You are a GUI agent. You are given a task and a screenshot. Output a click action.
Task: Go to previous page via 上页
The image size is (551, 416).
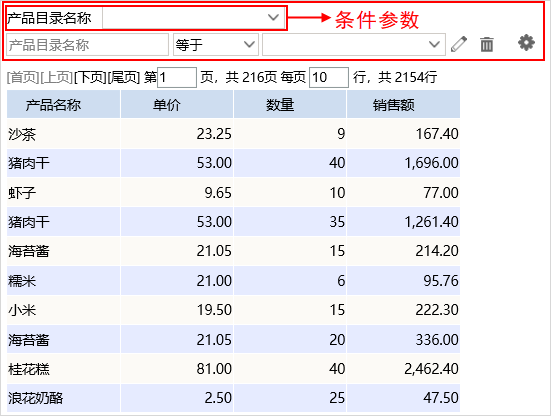pos(57,77)
